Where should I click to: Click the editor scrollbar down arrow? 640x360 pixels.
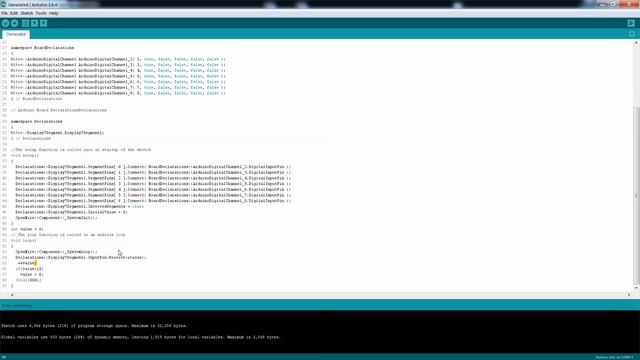pos(636,287)
